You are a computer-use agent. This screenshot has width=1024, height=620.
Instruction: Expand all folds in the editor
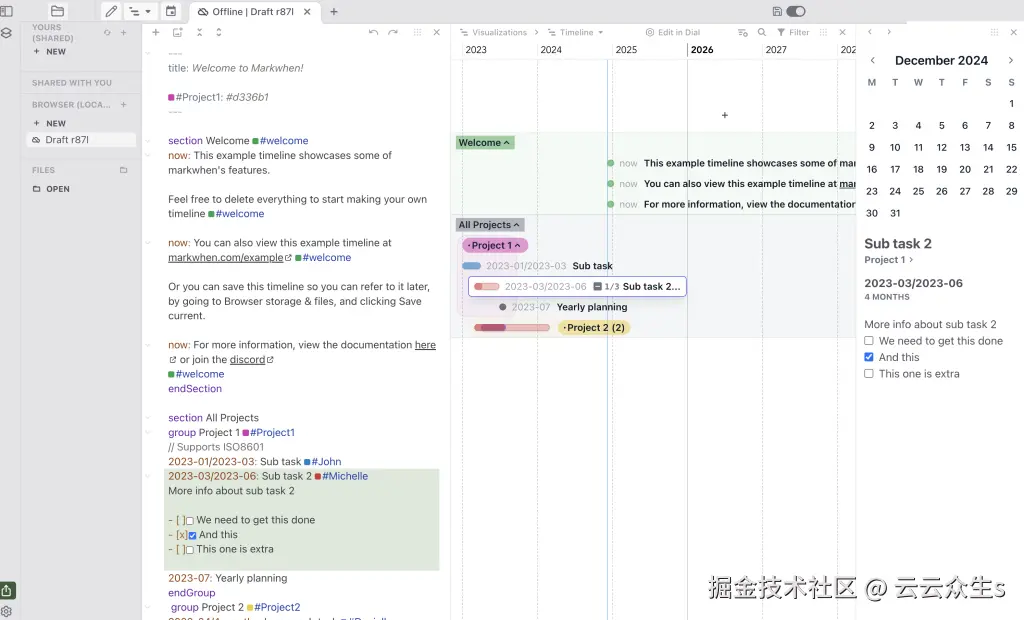coord(218,32)
